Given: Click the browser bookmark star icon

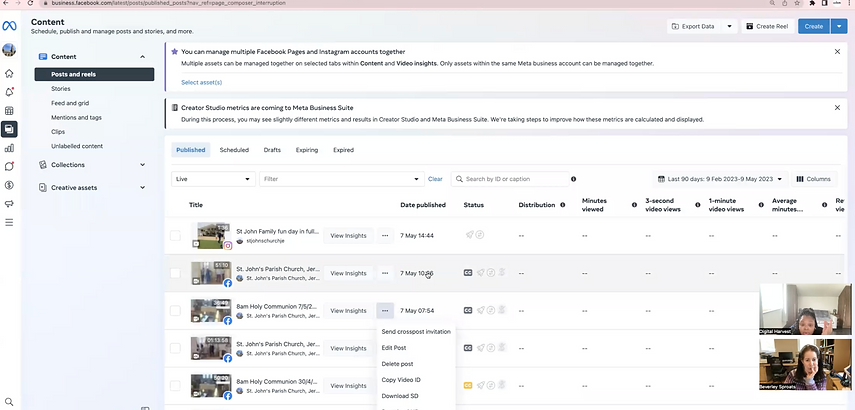Looking at the screenshot, I should (x=797, y=3).
